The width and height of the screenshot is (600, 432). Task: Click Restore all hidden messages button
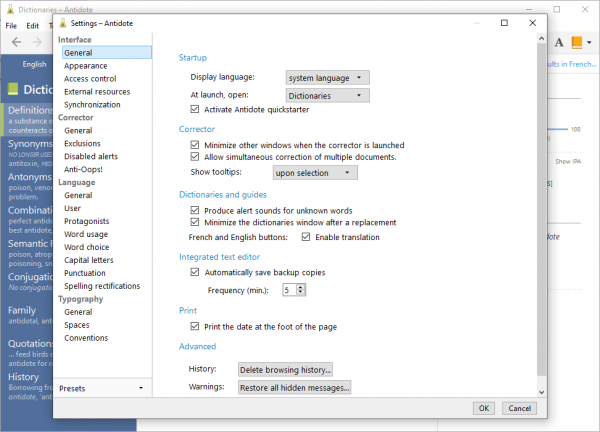point(294,388)
